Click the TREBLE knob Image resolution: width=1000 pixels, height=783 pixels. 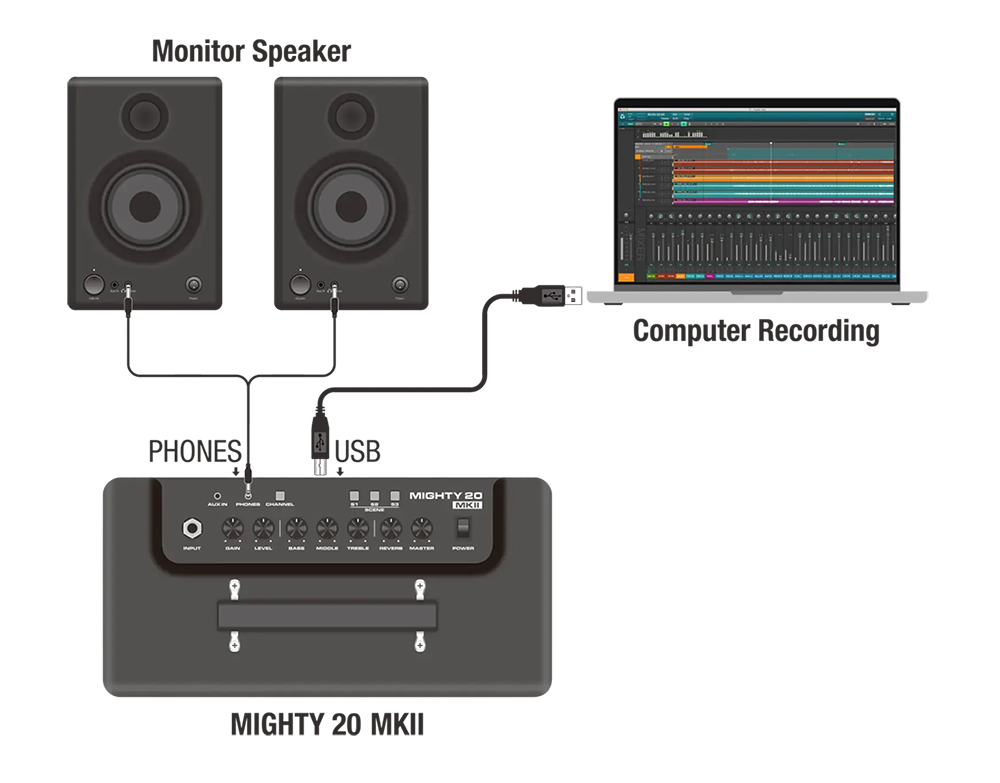[358, 530]
